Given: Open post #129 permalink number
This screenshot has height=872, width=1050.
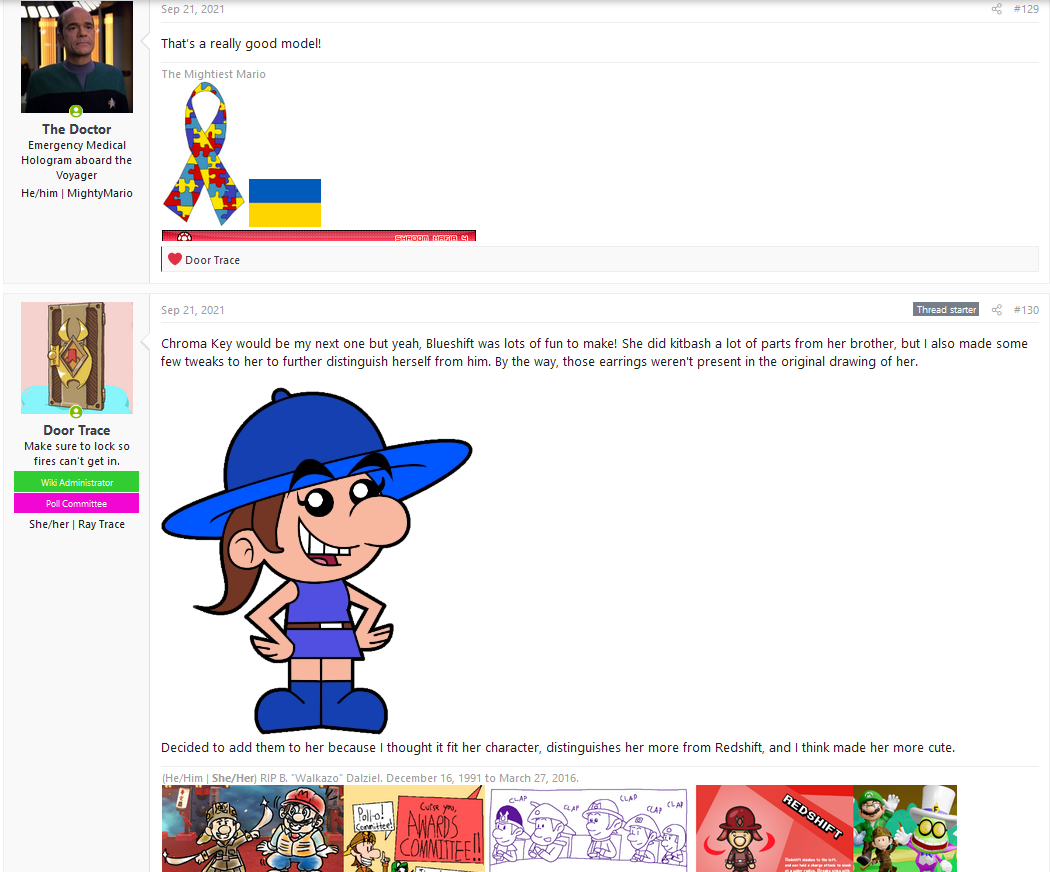Looking at the screenshot, I should coord(1026,9).
